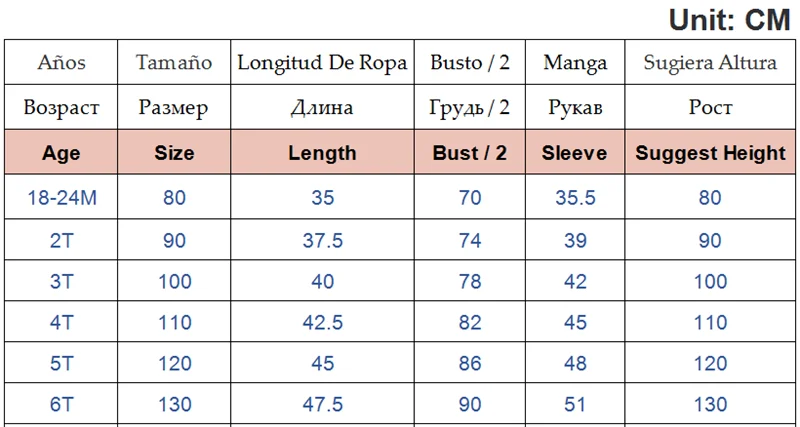Select the 2T age row
Viewport: 800px width, 427px height.
pyautogui.click(x=61, y=241)
